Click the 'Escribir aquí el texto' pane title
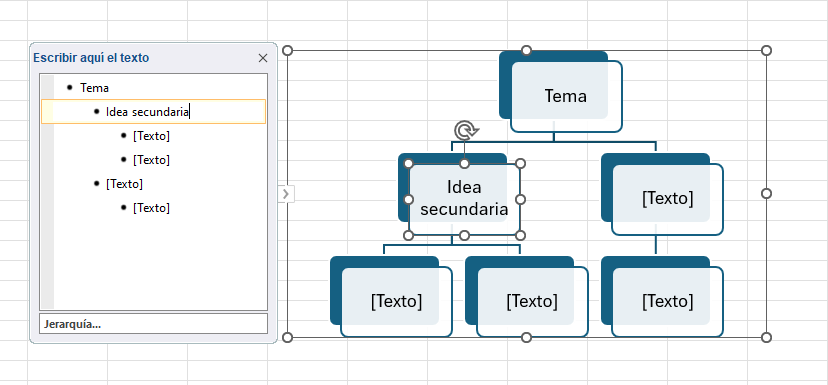 (91, 58)
